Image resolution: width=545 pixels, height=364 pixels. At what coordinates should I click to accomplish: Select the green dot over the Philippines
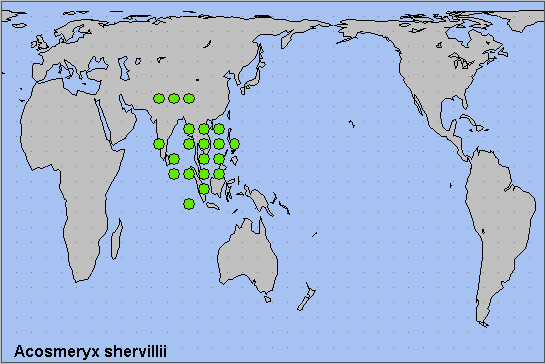coord(234,144)
